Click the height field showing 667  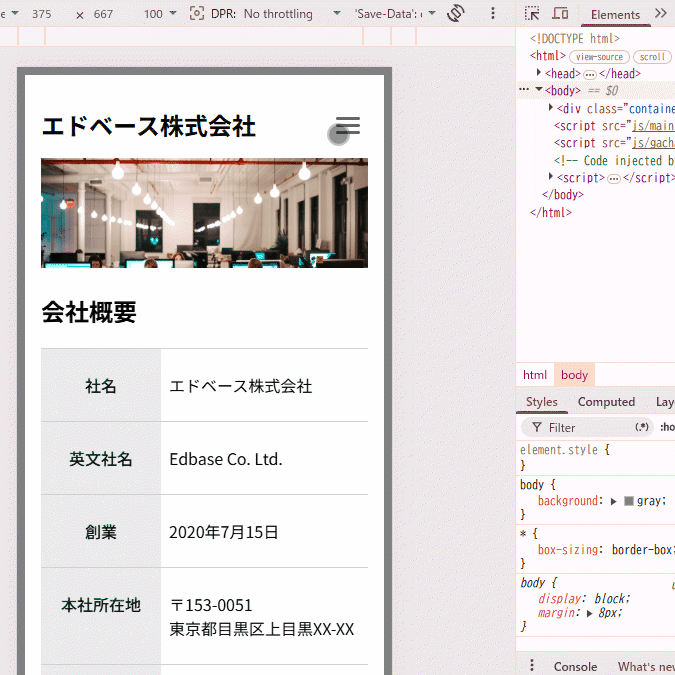[104, 14]
